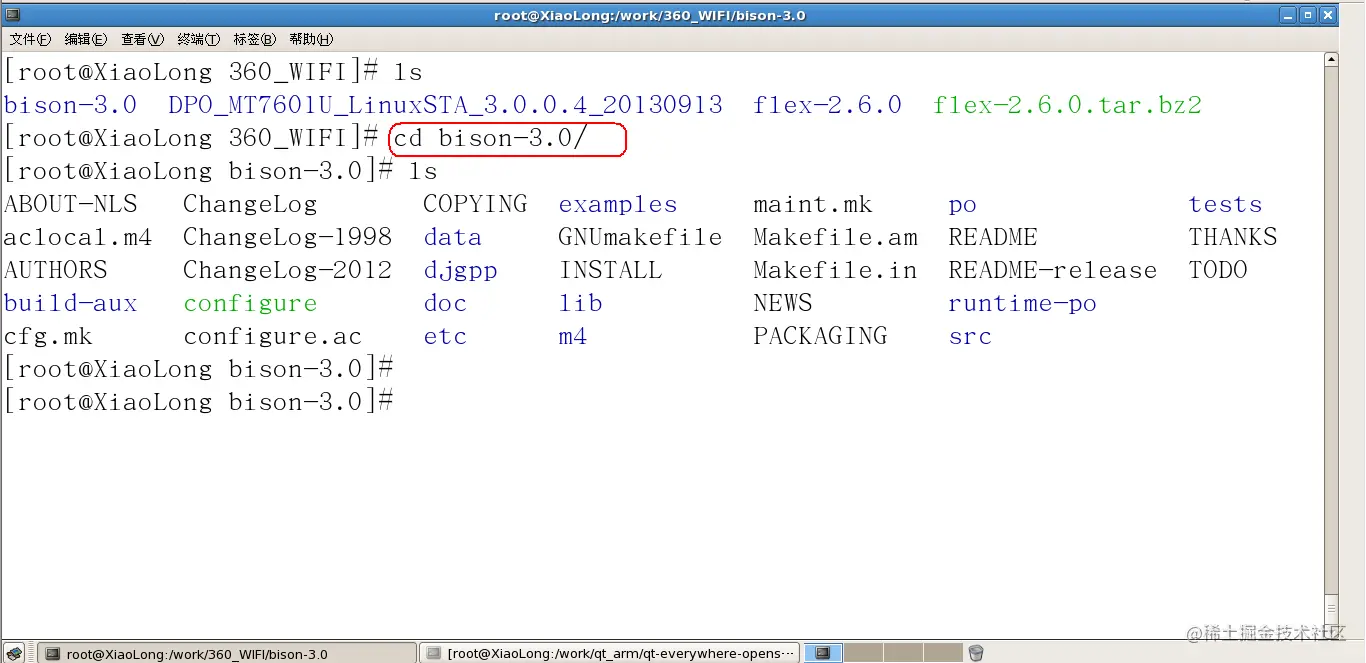Click the NEWS file name

(x=782, y=303)
